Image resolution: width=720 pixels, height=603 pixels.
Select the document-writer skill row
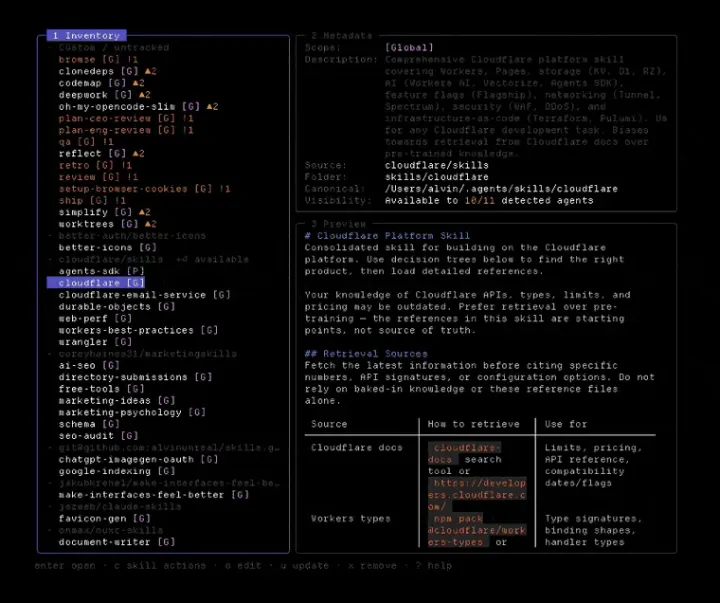117,542
